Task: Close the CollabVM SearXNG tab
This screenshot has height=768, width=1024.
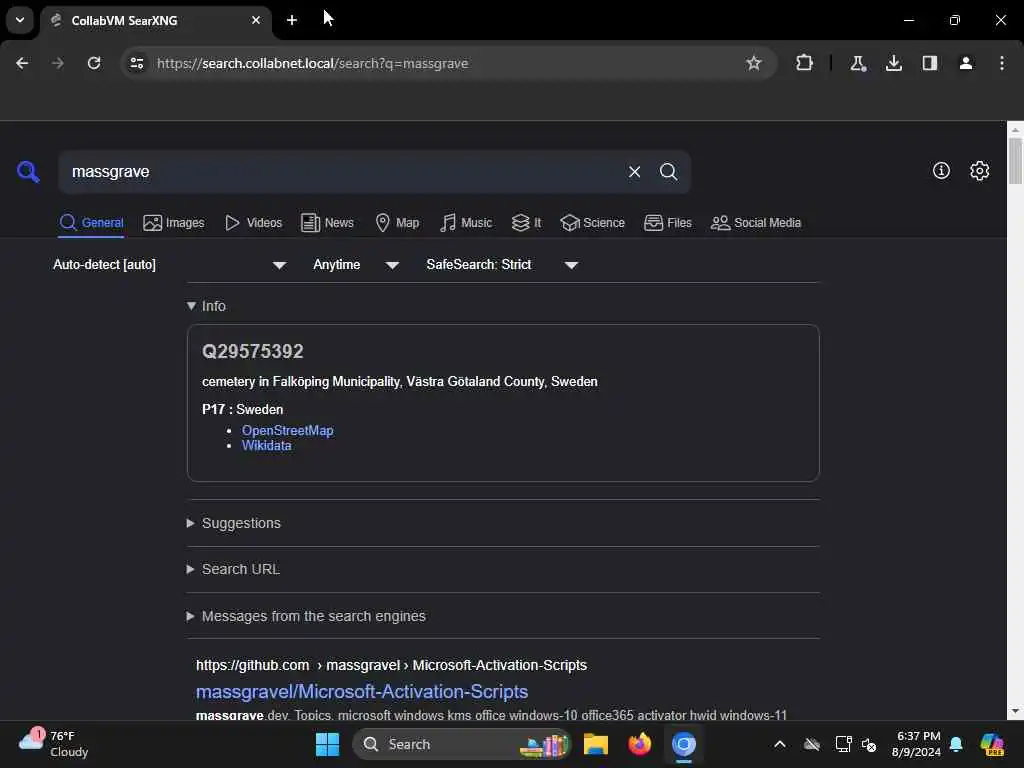Action: click(256, 20)
